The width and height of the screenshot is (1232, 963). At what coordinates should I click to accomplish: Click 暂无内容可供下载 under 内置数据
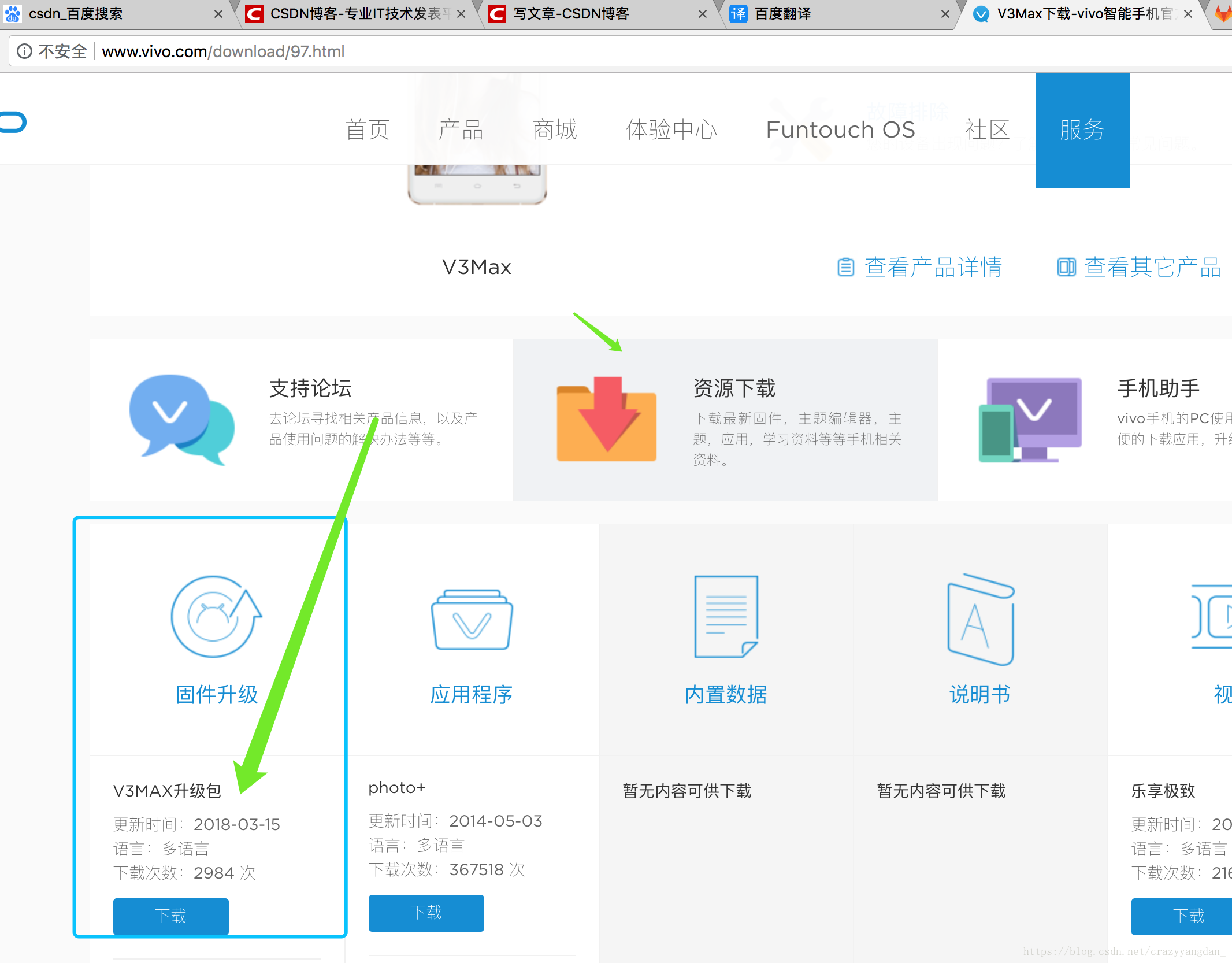[x=687, y=791]
